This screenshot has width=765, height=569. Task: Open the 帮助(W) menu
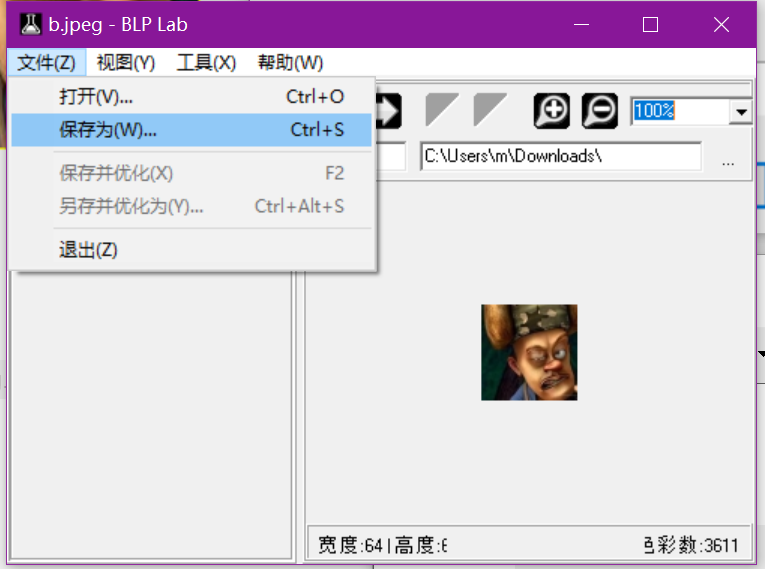(290, 63)
